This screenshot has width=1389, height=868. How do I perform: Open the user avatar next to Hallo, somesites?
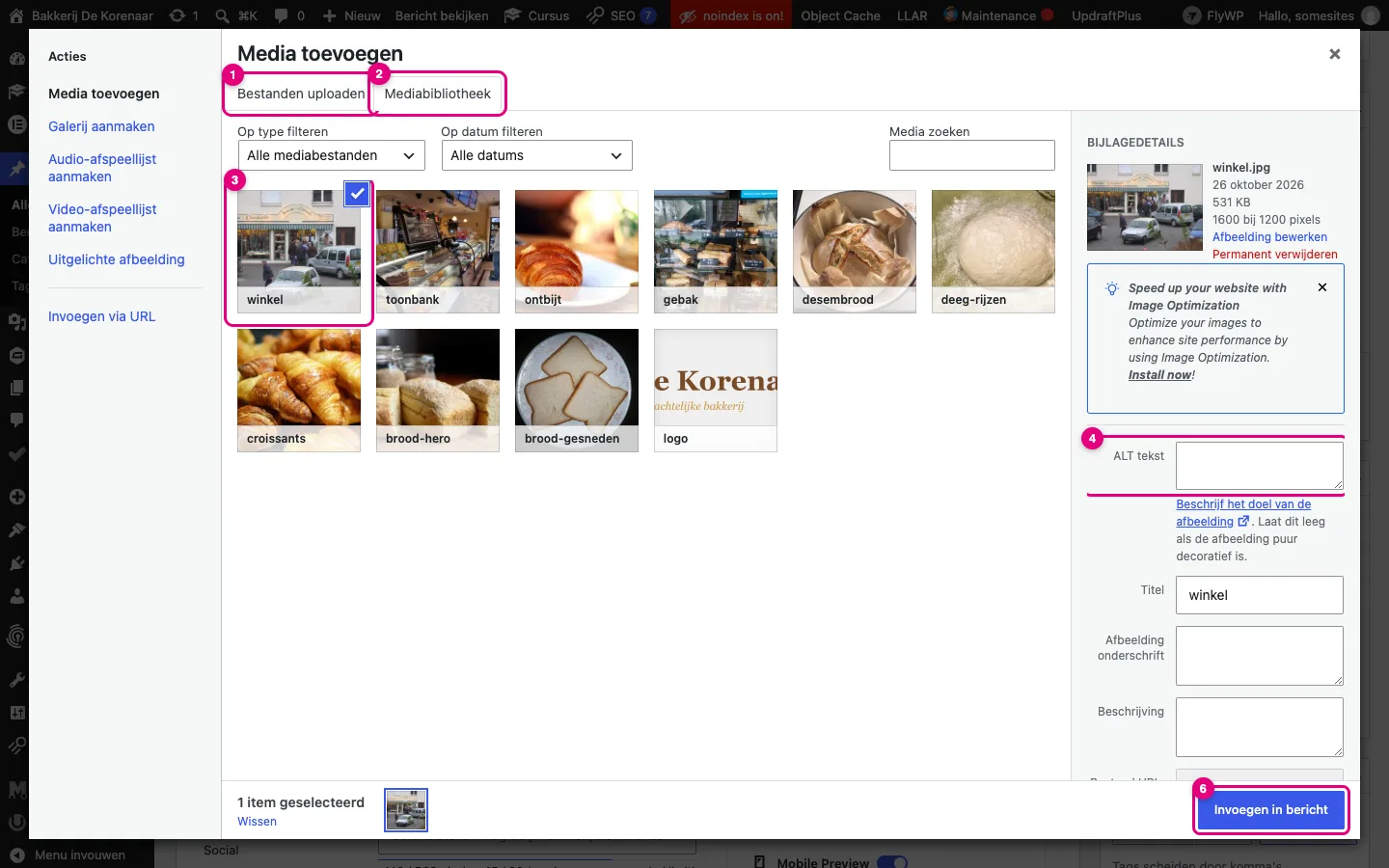[1370, 15]
